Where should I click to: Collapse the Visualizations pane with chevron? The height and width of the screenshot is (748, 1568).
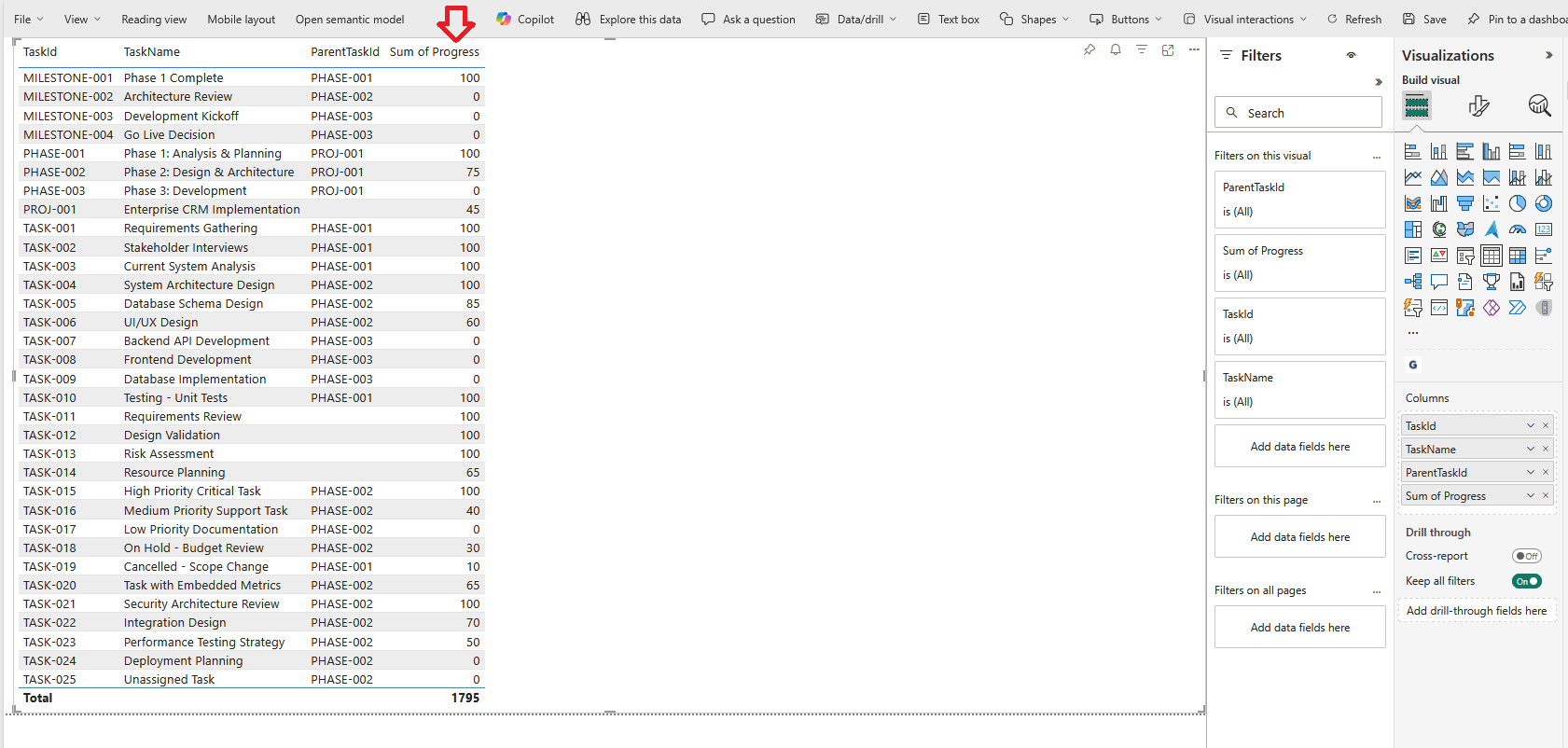point(1548,56)
